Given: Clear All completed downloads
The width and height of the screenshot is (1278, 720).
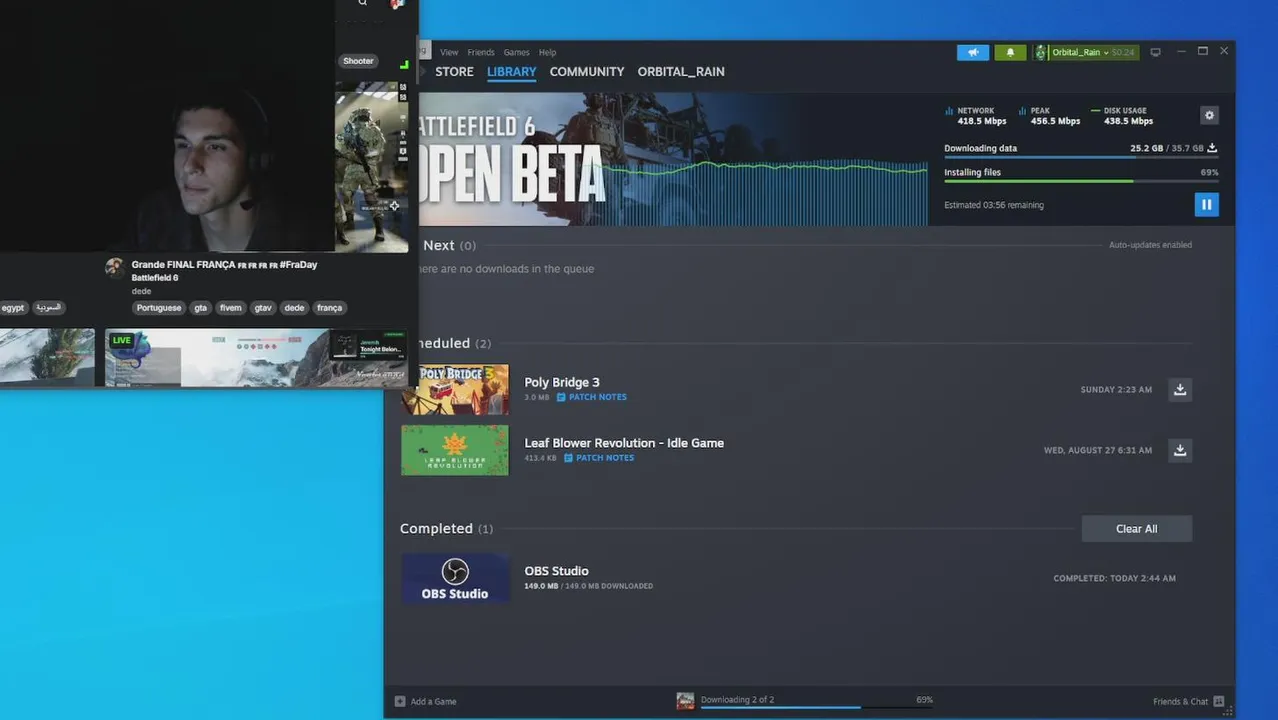Looking at the screenshot, I should coord(1136,529).
